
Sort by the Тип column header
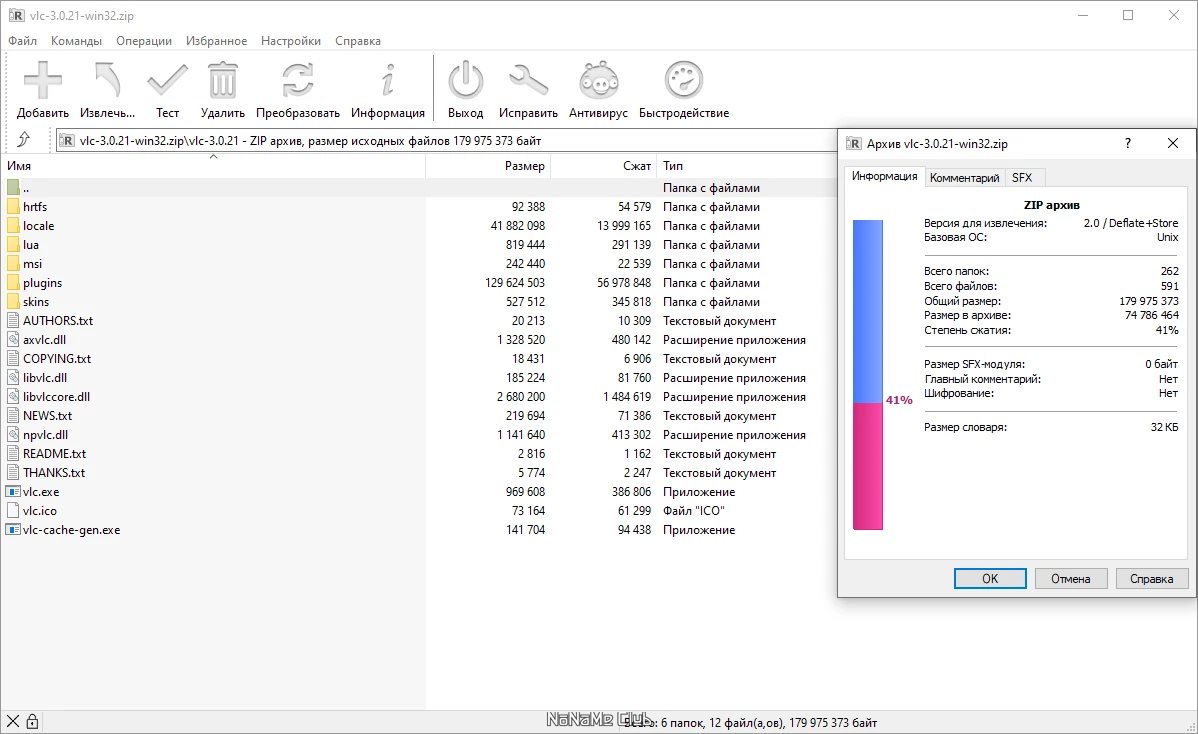click(x=747, y=165)
